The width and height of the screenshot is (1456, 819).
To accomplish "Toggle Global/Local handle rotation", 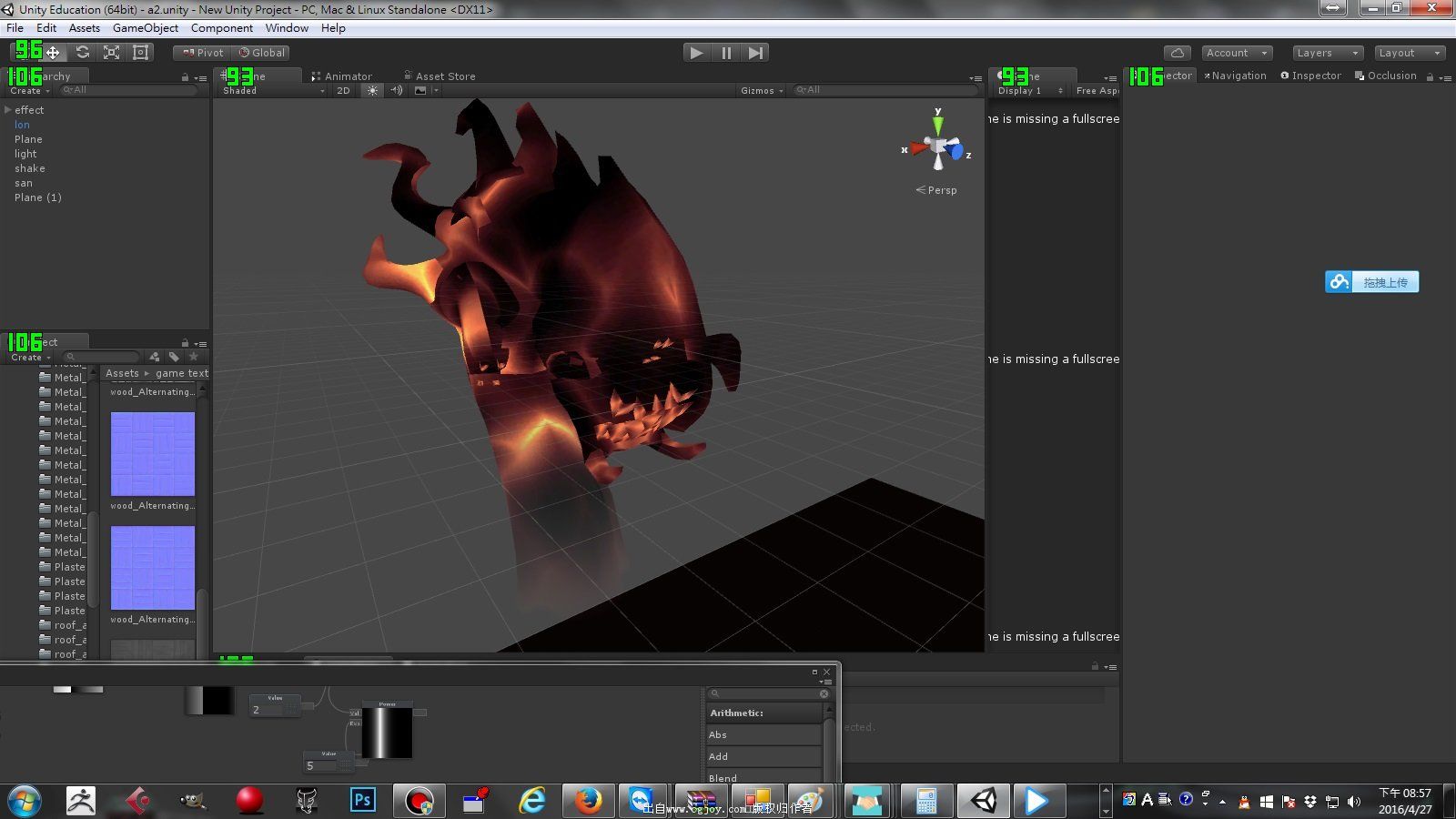I will [x=262, y=53].
